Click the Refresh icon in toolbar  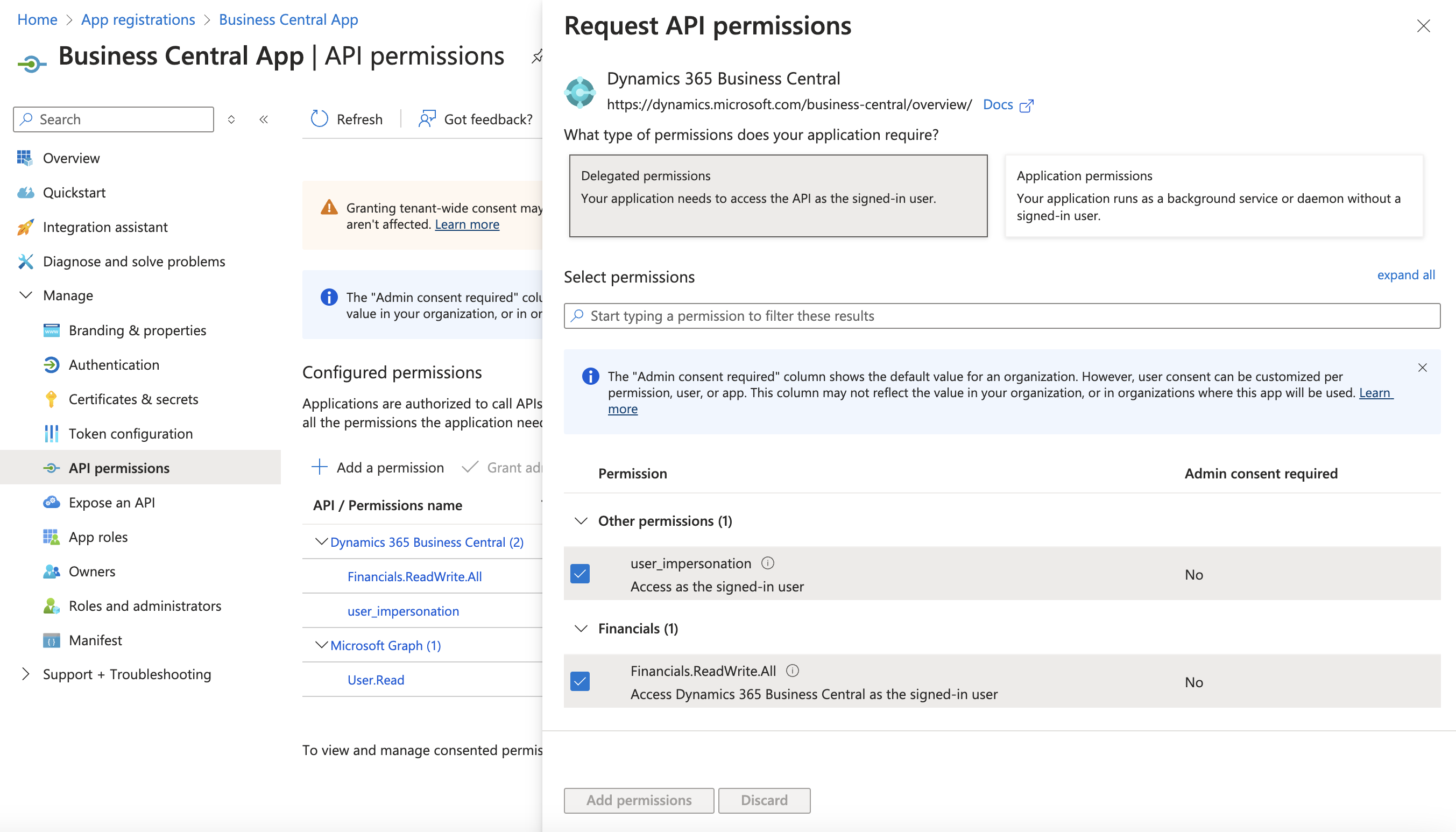319,119
